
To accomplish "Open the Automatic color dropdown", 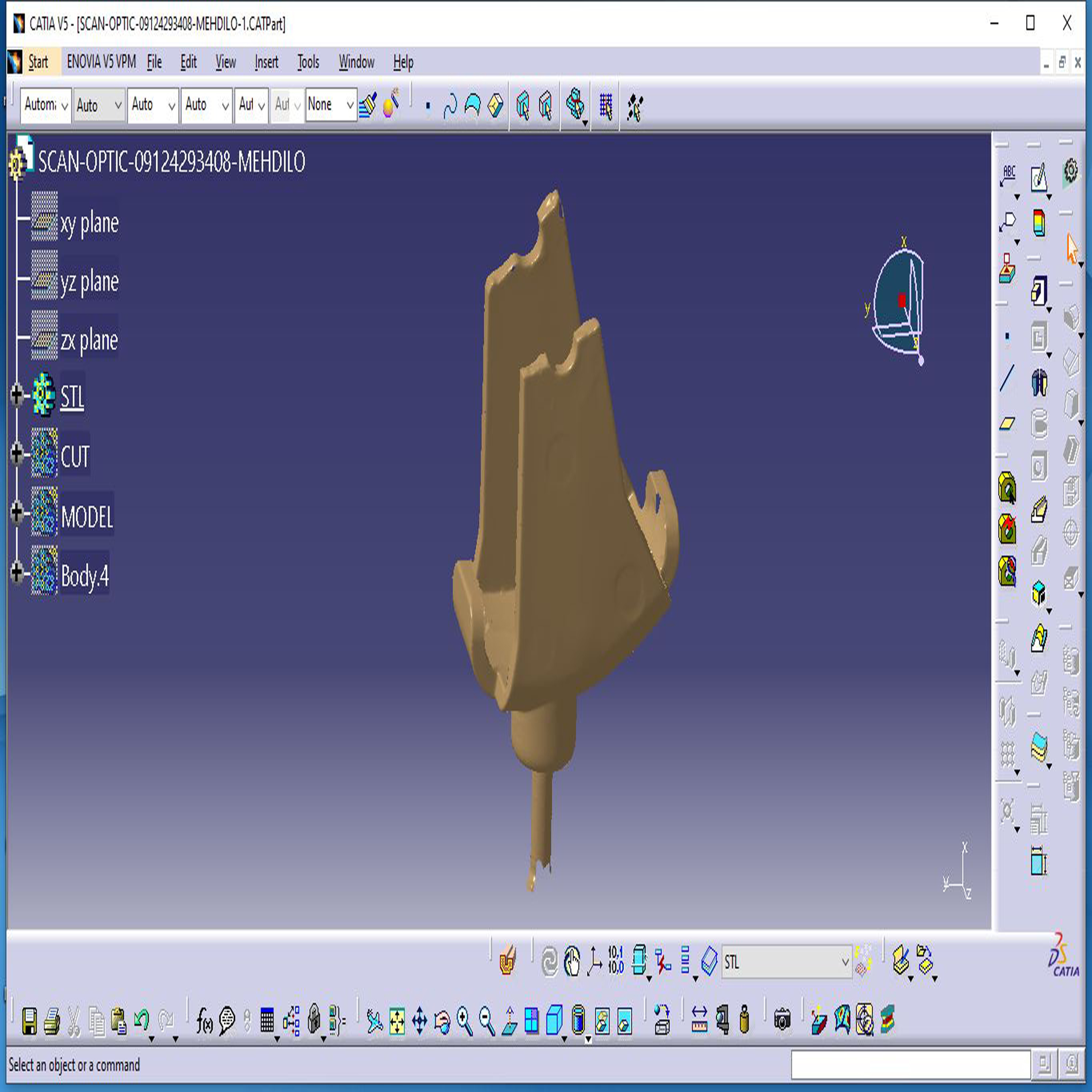I will pyautogui.click(x=45, y=105).
